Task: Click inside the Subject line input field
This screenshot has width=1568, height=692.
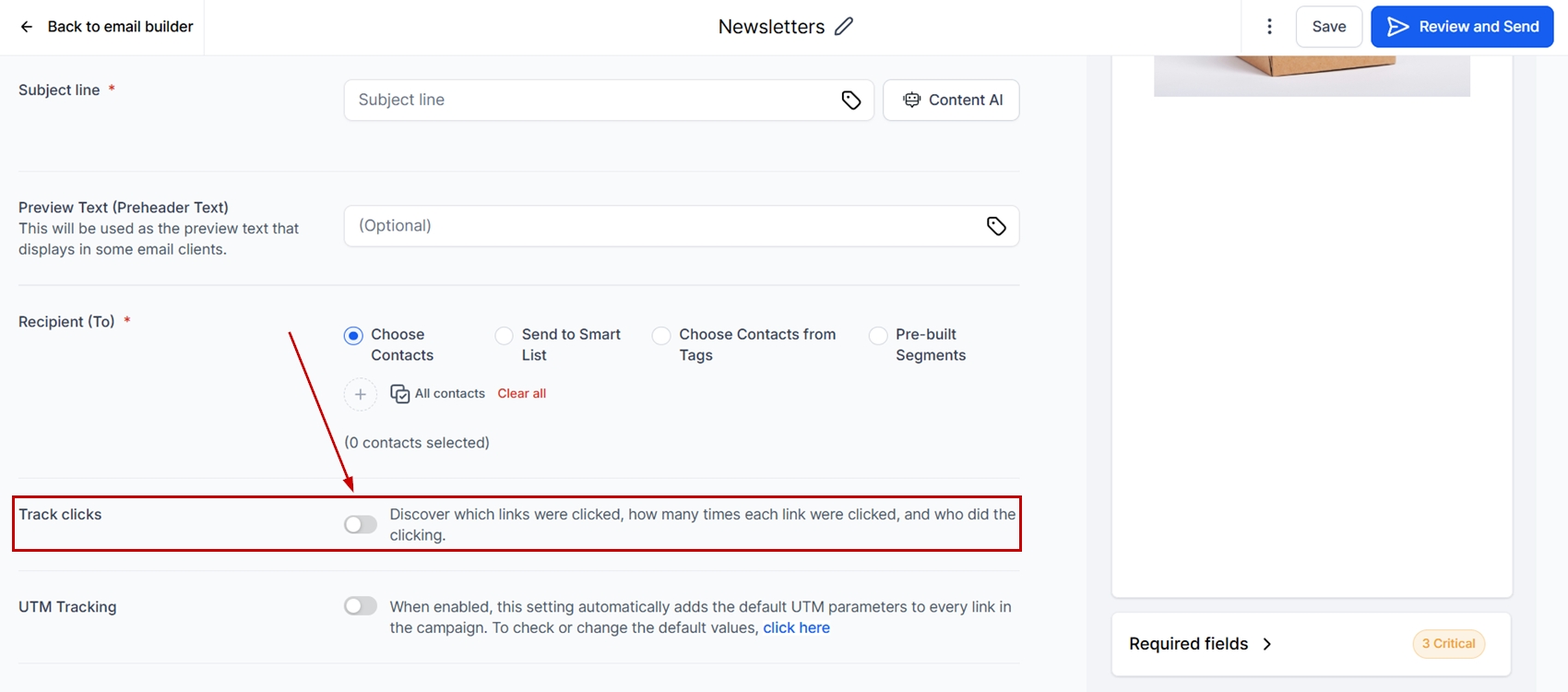Action: 590,101
